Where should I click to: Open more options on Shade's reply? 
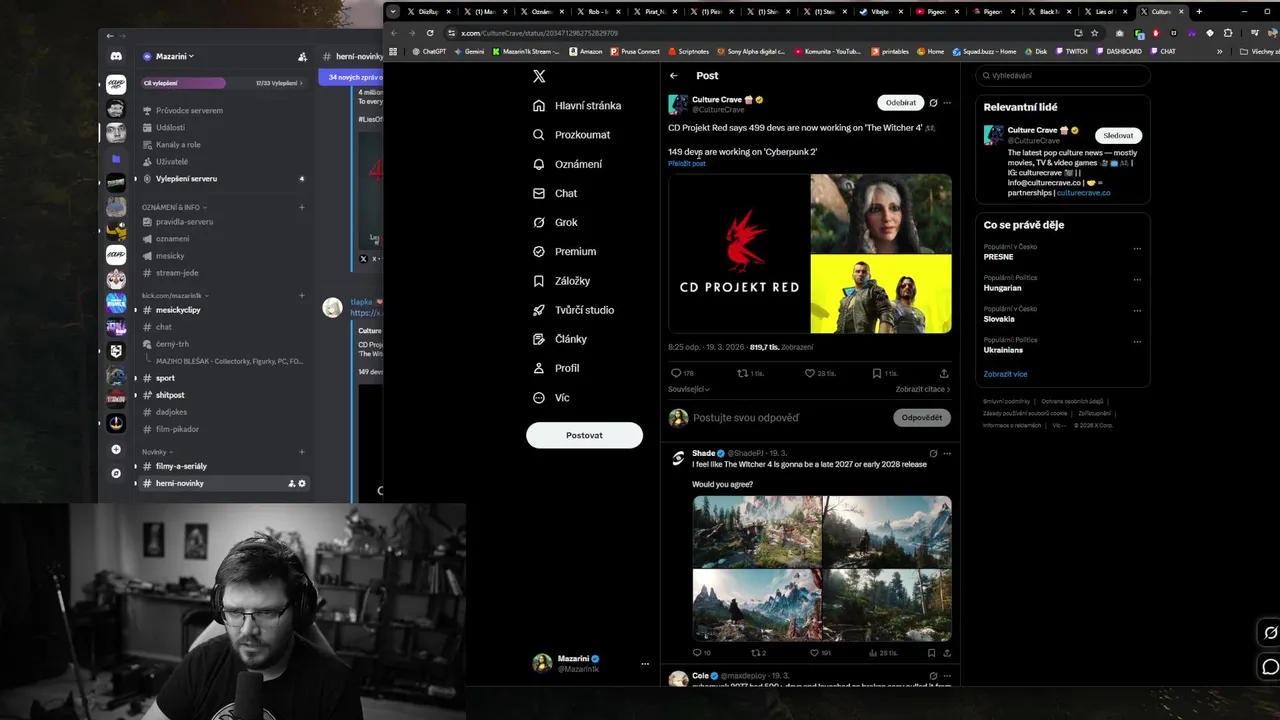tap(947, 453)
